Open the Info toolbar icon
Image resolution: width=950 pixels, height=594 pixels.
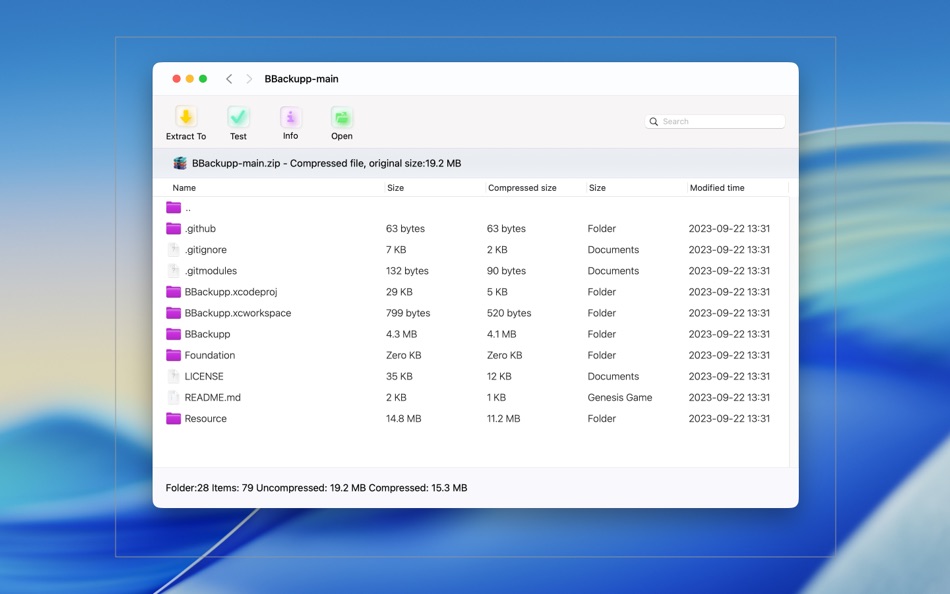tap(291, 116)
